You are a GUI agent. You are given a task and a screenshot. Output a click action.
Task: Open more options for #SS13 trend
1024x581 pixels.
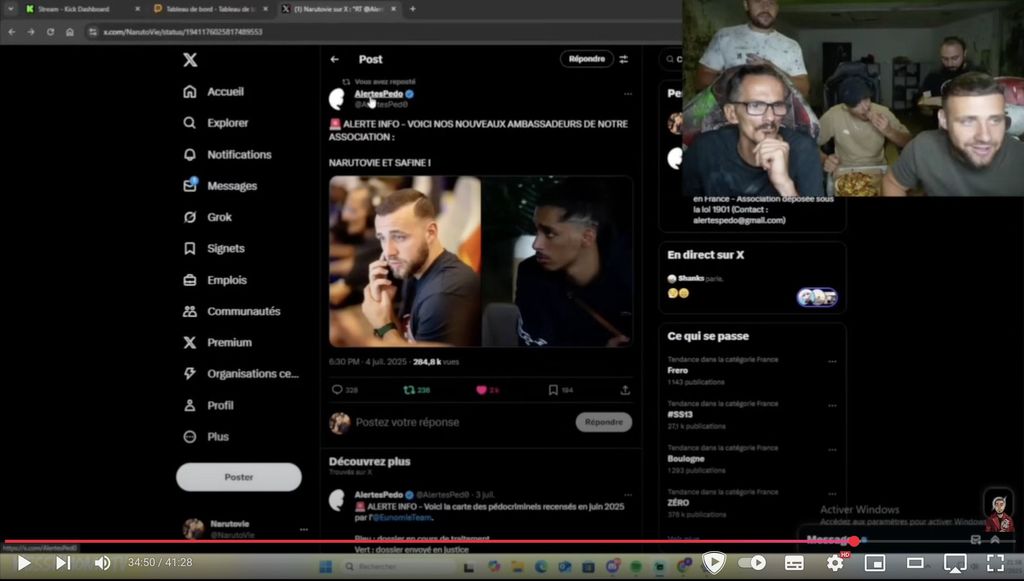[832, 405]
